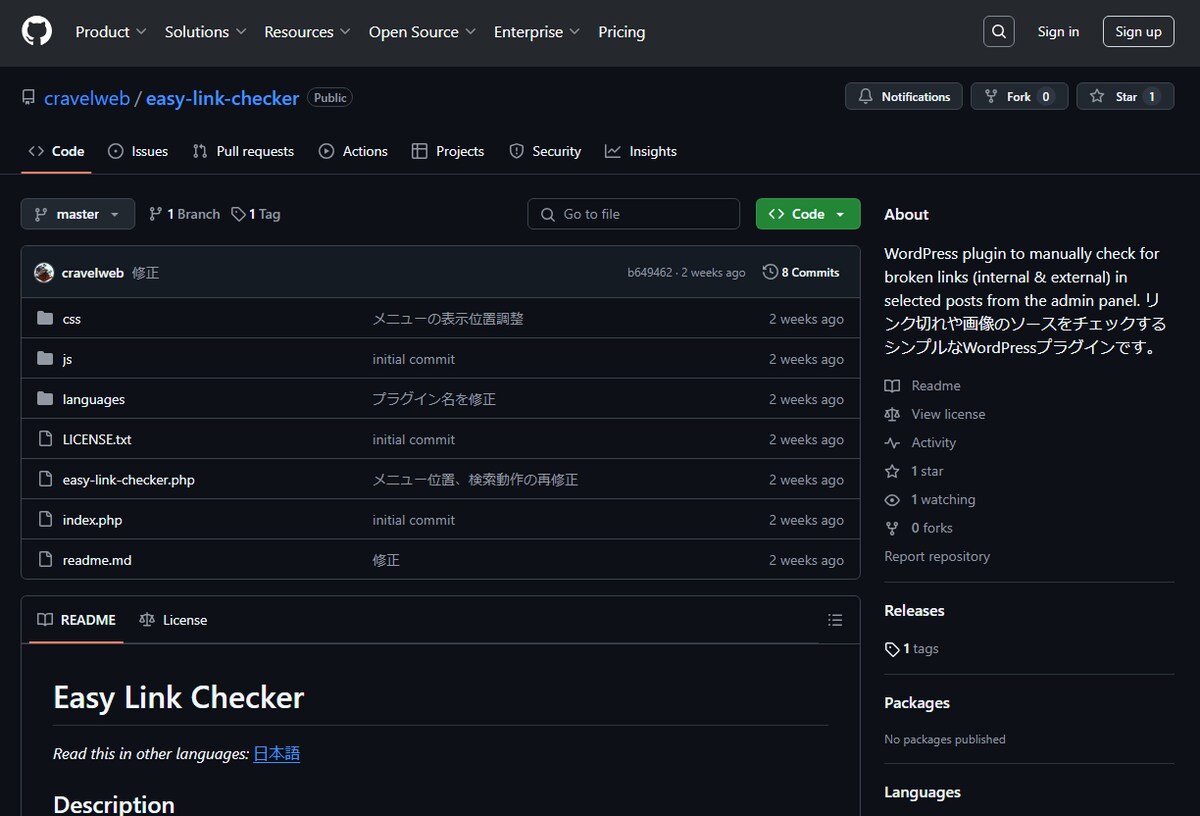
Task: Click the 1 tags link under Releases
Action: coord(911,649)
